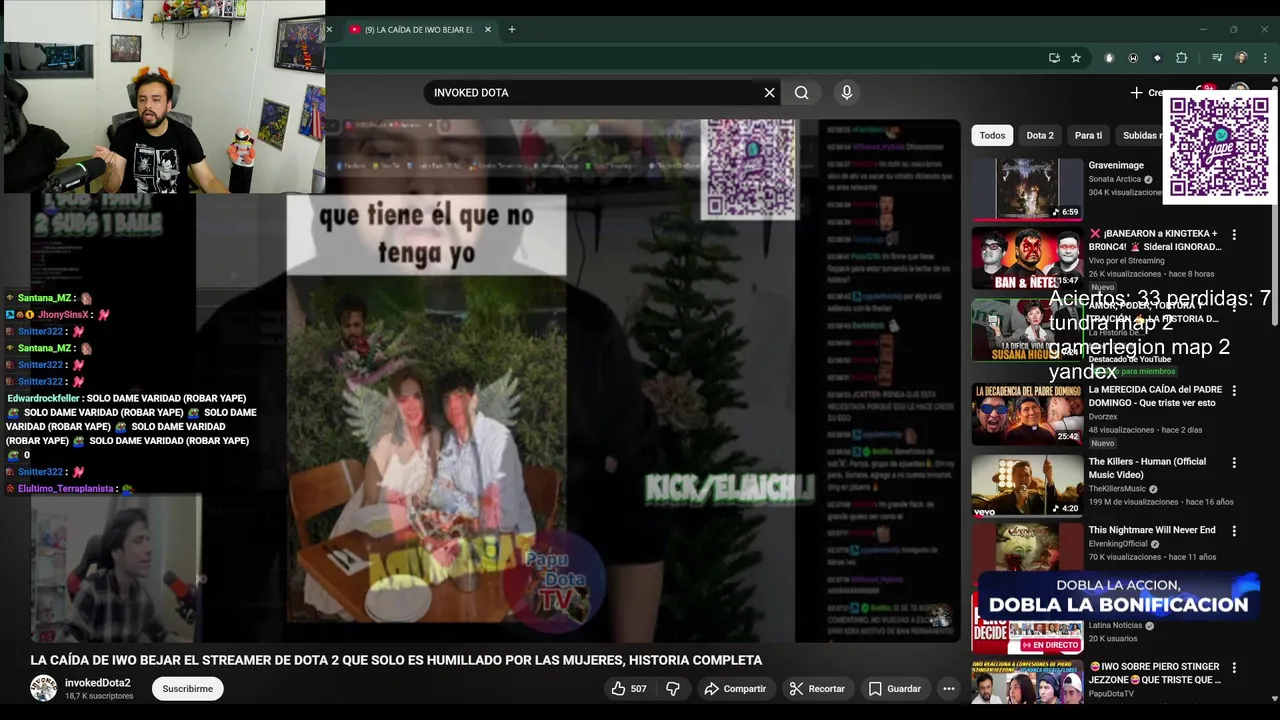This screenshot has height=720, width=1280.
Task: Like the video with 507 likes
Action: (x=629, y=688)
